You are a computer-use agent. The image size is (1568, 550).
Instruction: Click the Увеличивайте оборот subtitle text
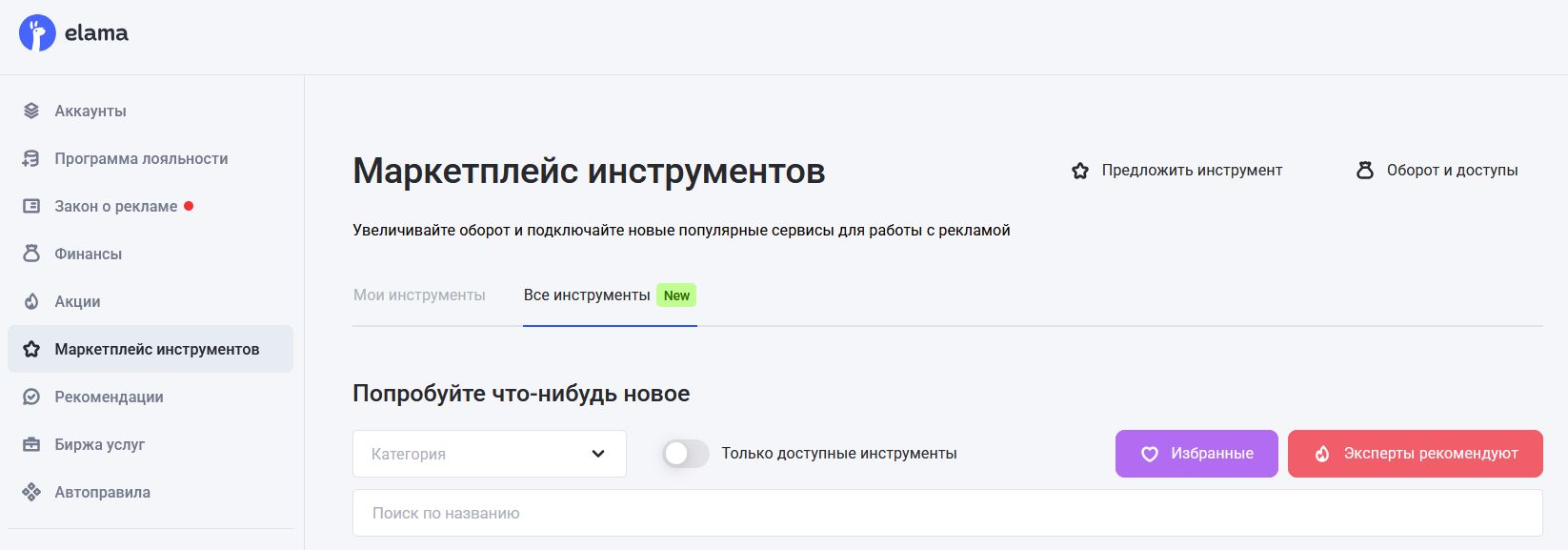[x=681, y=231]
